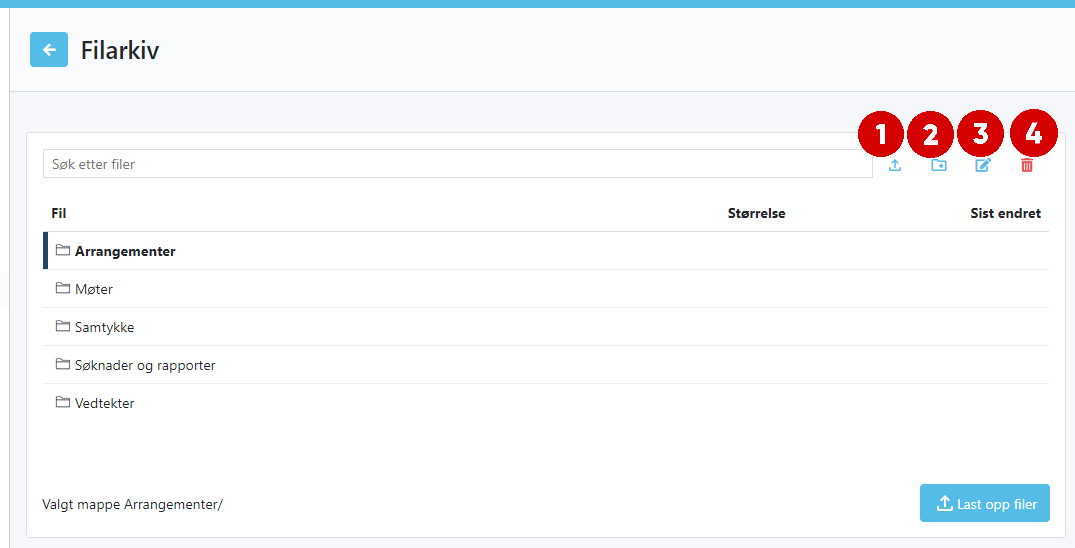Click the 'Sist endret' column header

(1005, 213)
